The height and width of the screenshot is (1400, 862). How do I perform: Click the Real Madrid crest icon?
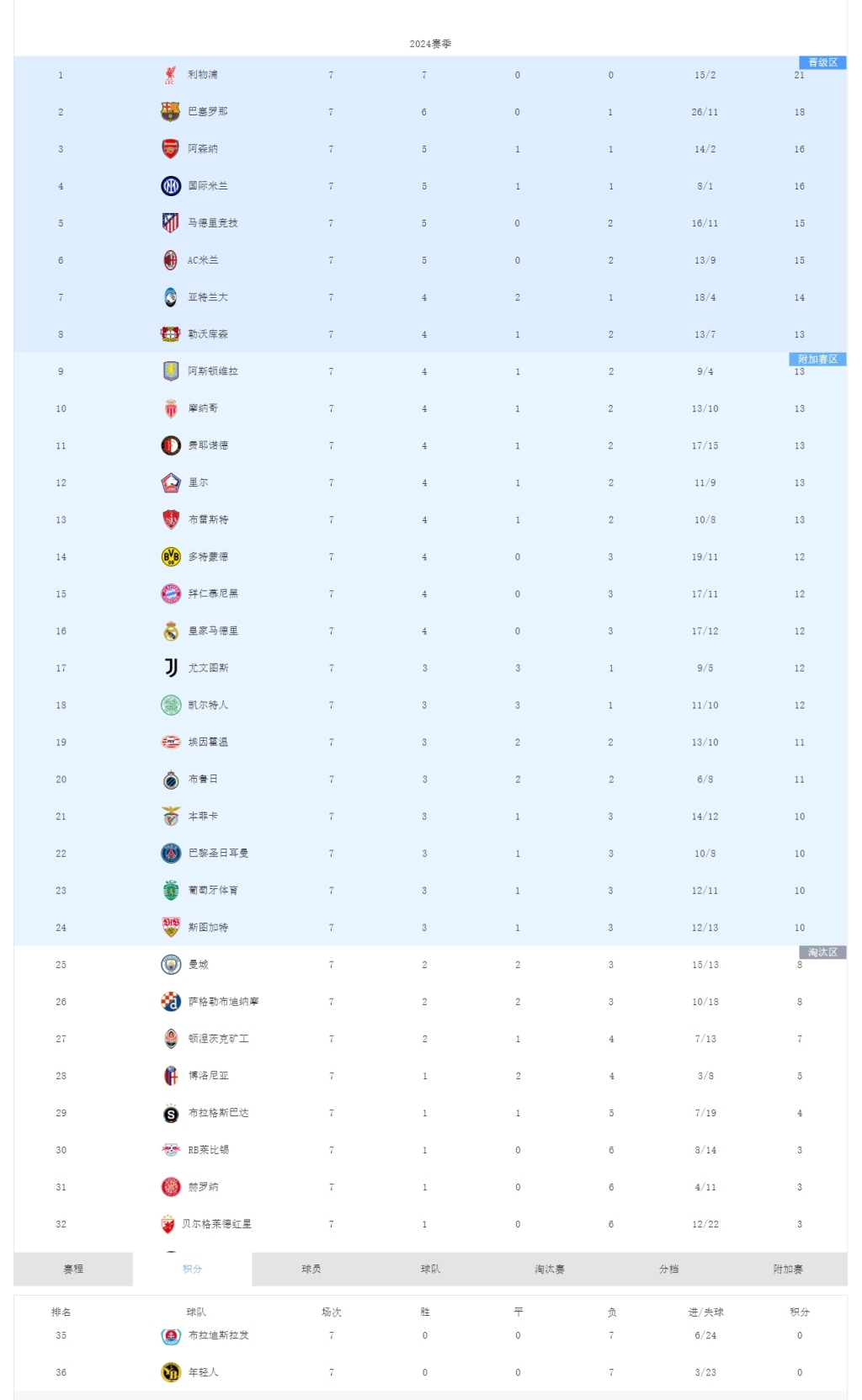point(171,631)
